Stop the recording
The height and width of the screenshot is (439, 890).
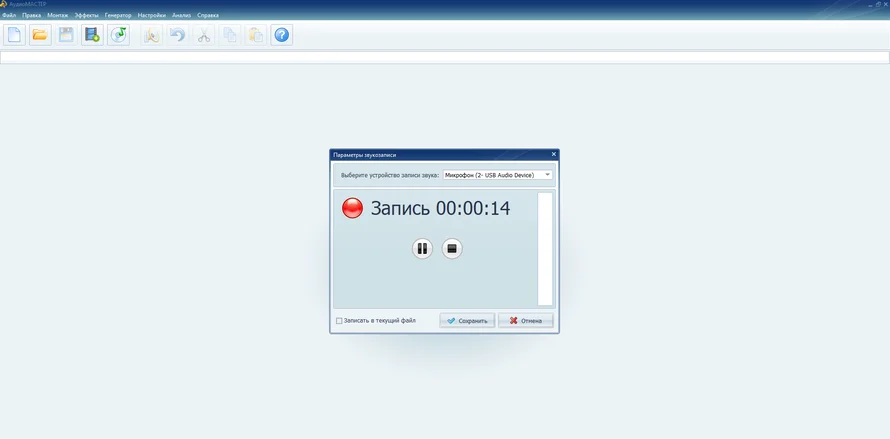click(452, 249)
